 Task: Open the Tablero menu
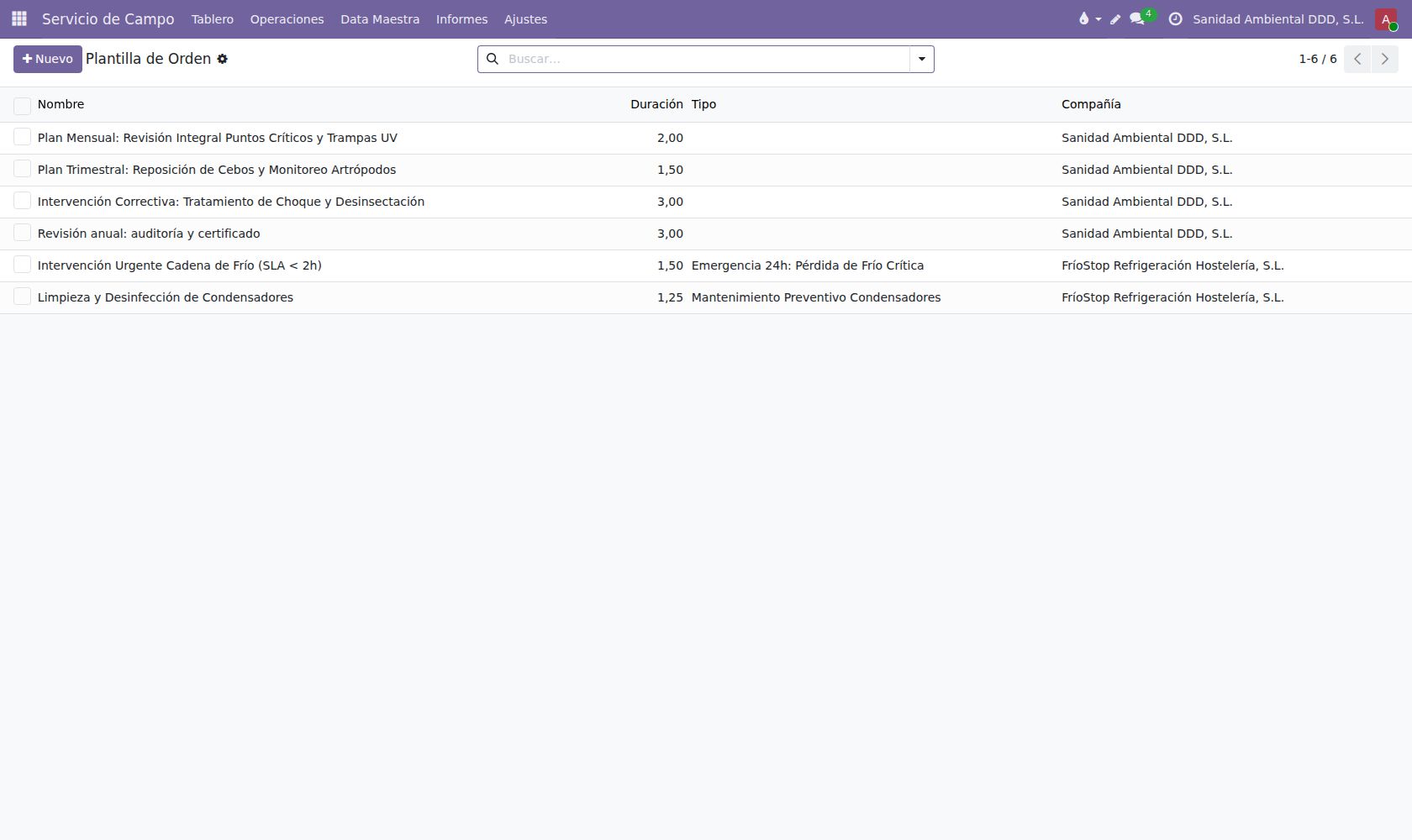[213, 19]
